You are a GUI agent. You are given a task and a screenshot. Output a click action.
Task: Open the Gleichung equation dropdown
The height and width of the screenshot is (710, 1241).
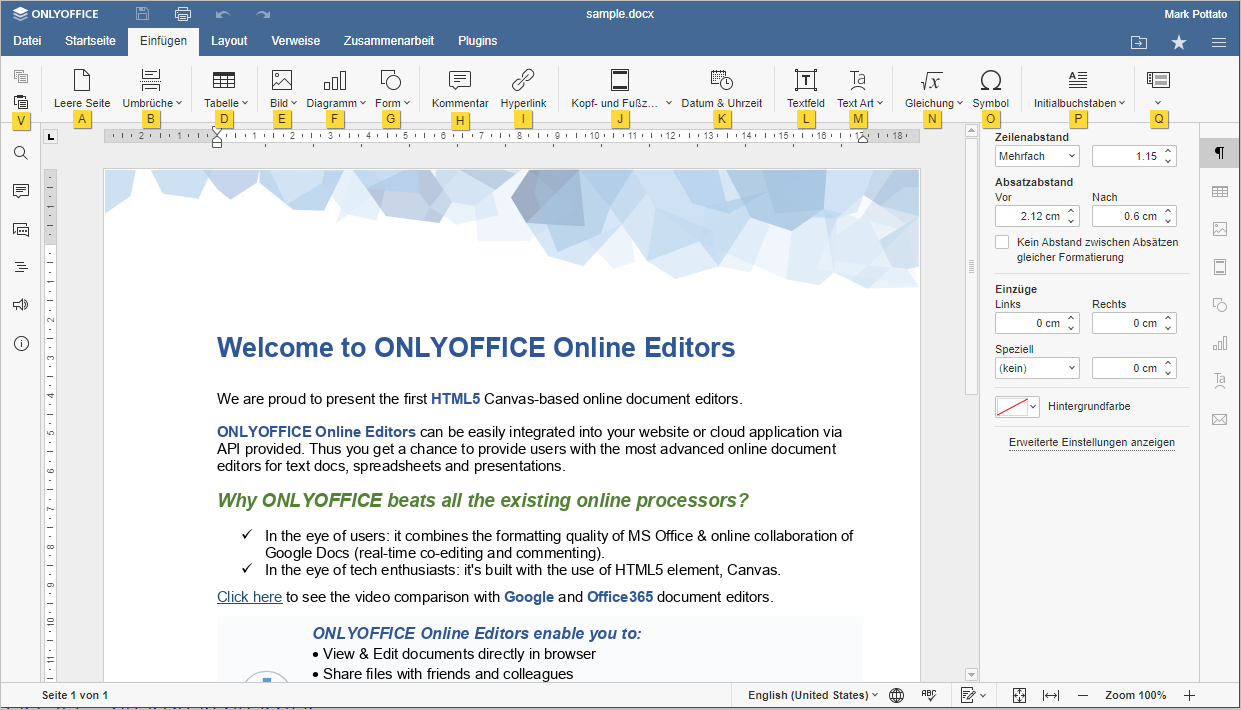(x=933, y=89)
